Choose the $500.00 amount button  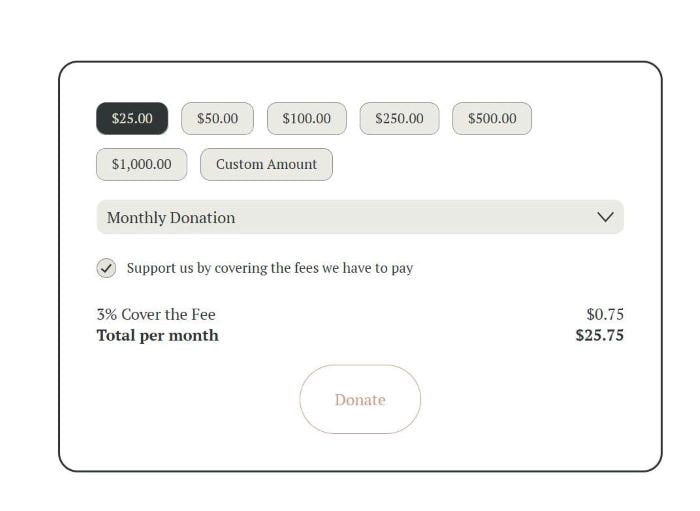click(492, 118)
